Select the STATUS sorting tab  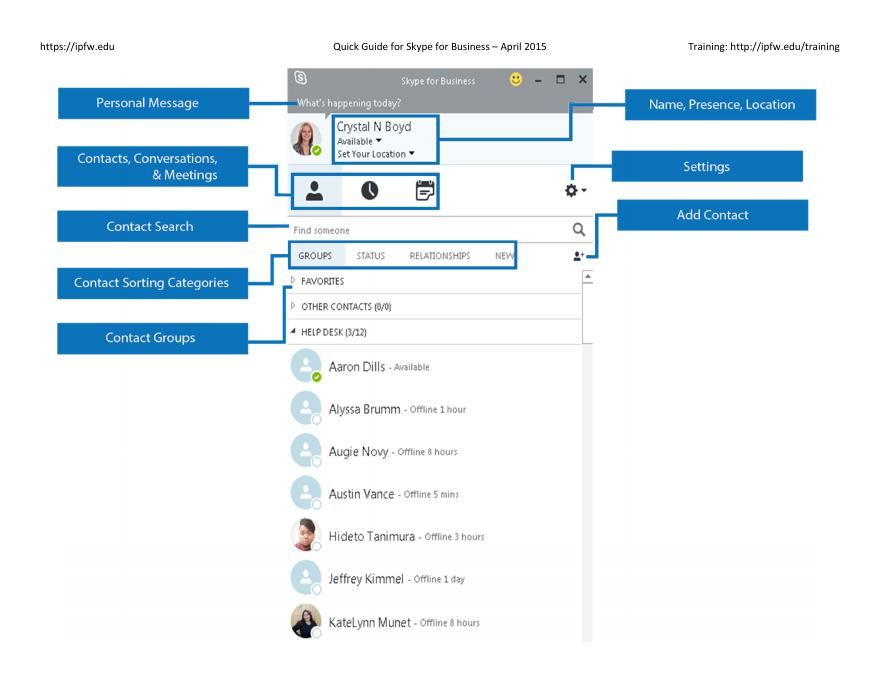pyautogui.click(x=371, y=256)
